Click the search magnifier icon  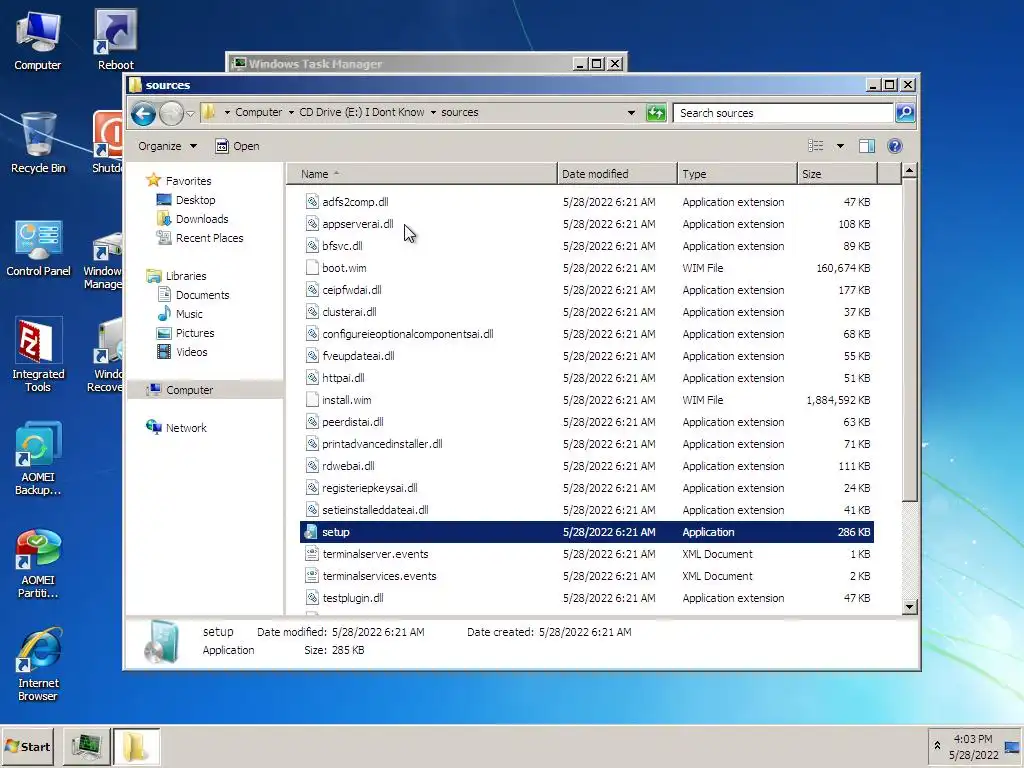905,113
